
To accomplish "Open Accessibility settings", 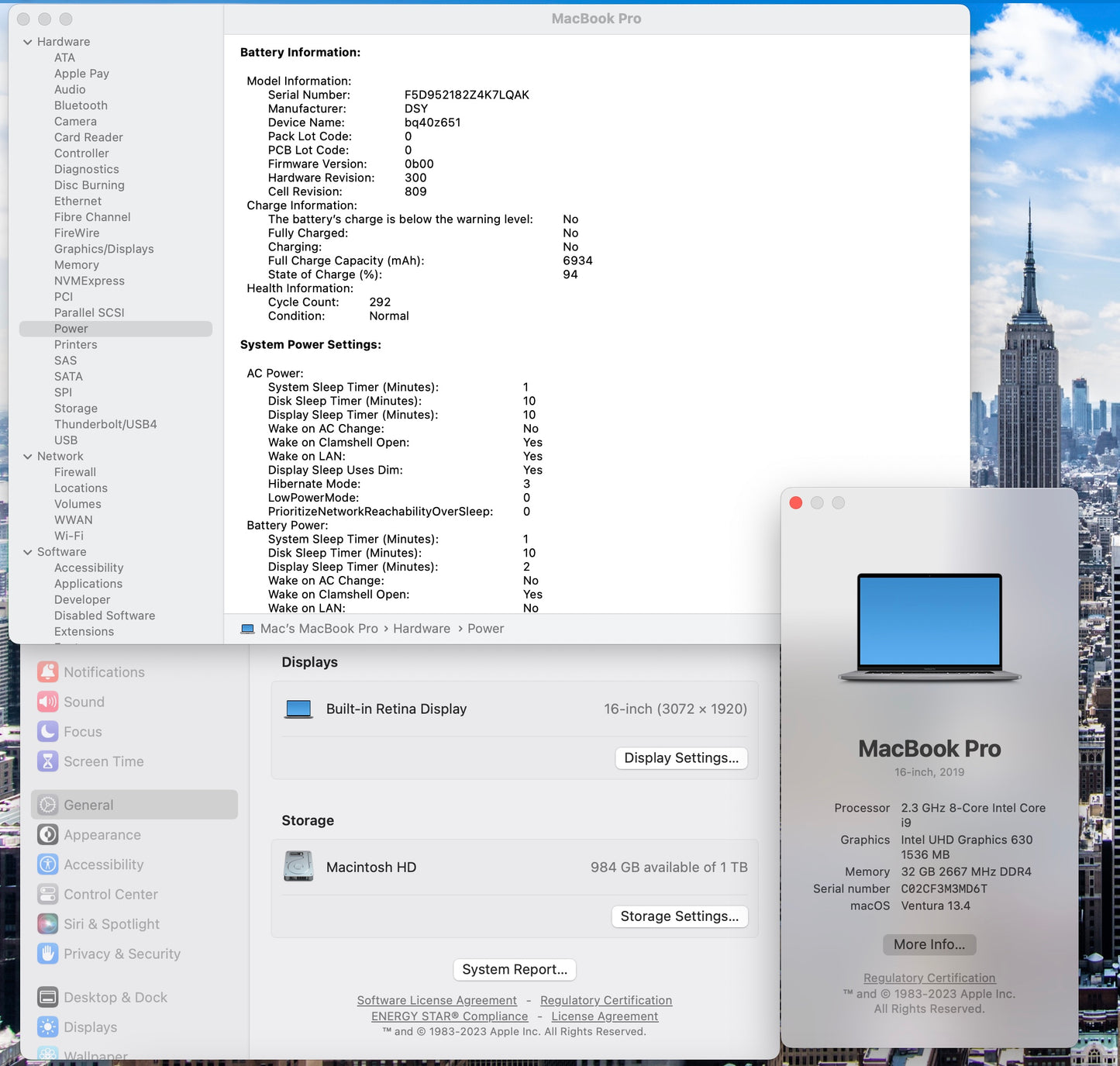I will [x=102, y=864].
